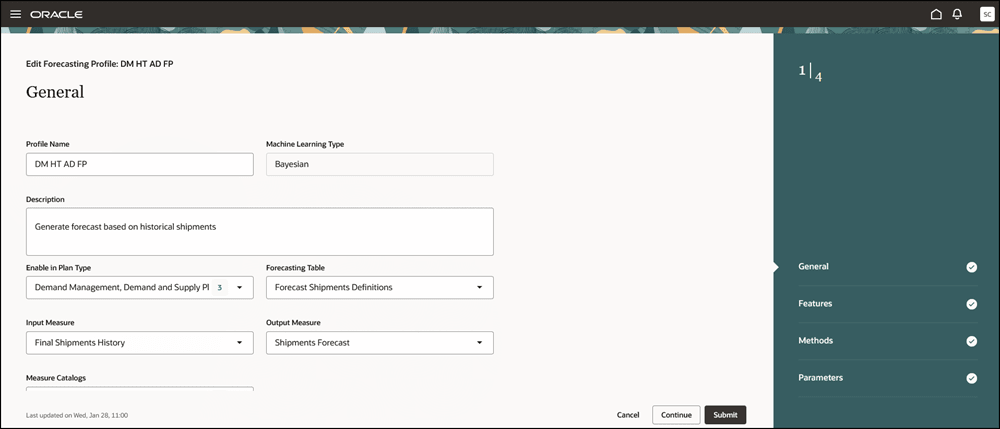Click the Cancel button
The height and width of the screenshot is (429, 1000).
click(x=628, y=415)
